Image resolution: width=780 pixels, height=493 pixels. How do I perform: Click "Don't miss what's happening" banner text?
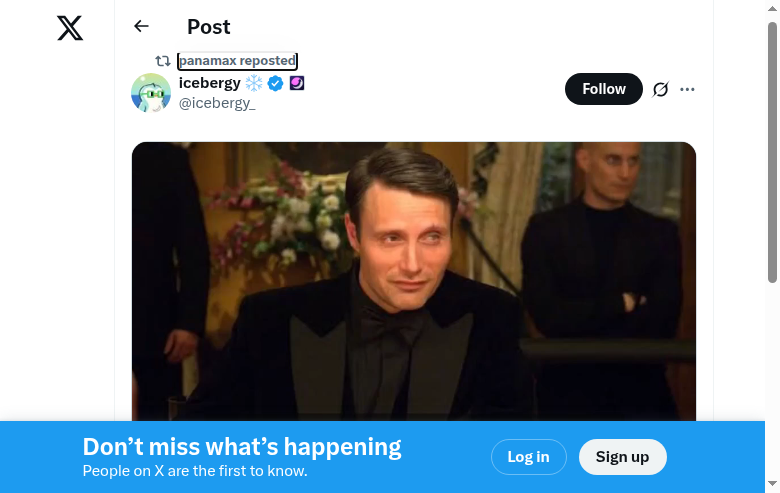click(x=242, y=447)
